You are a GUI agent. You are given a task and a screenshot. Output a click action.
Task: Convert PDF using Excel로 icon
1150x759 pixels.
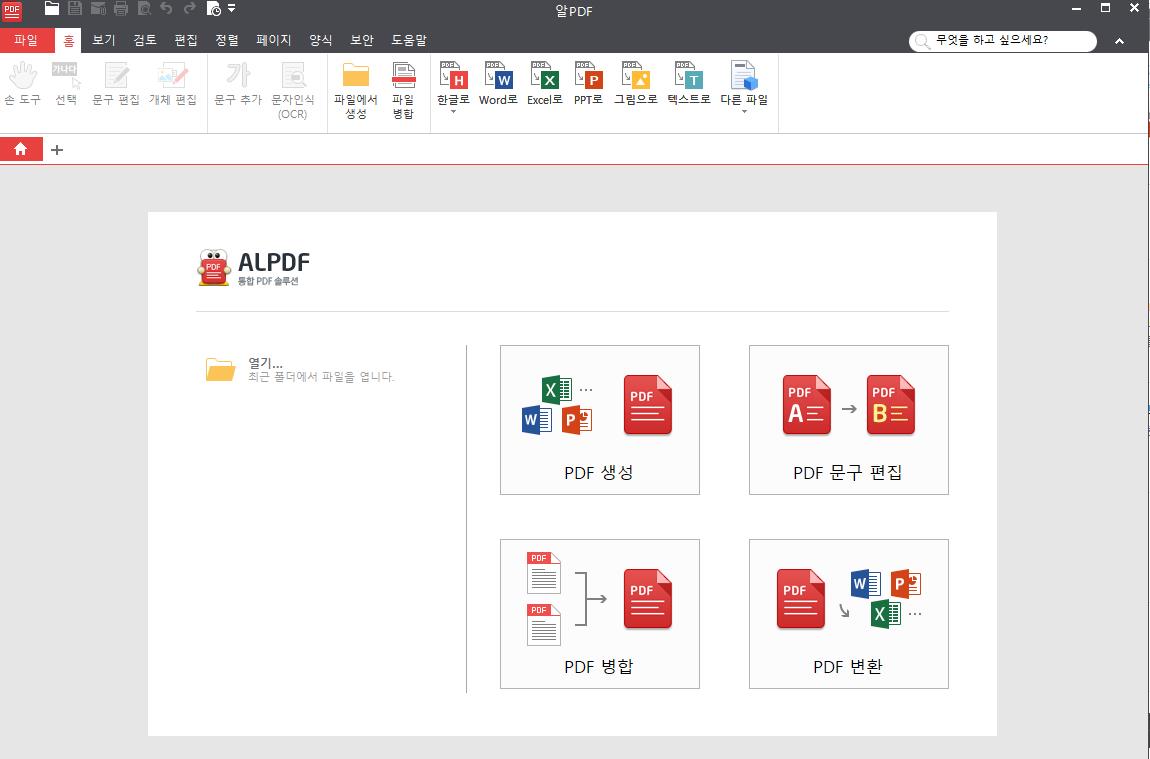(x=543, y=85)
